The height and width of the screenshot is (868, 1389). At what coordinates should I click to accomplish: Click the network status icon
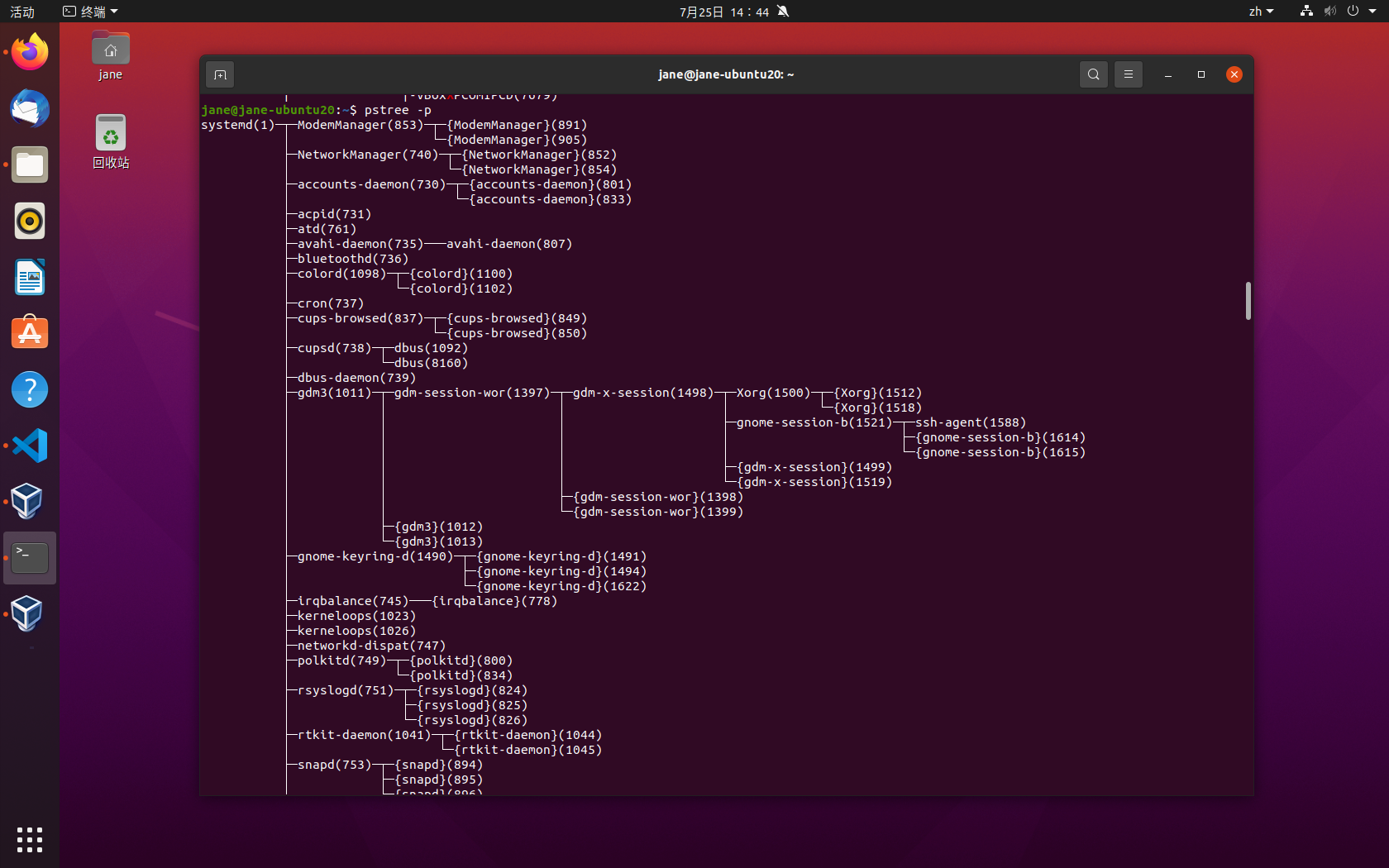tap(1306, 12)
